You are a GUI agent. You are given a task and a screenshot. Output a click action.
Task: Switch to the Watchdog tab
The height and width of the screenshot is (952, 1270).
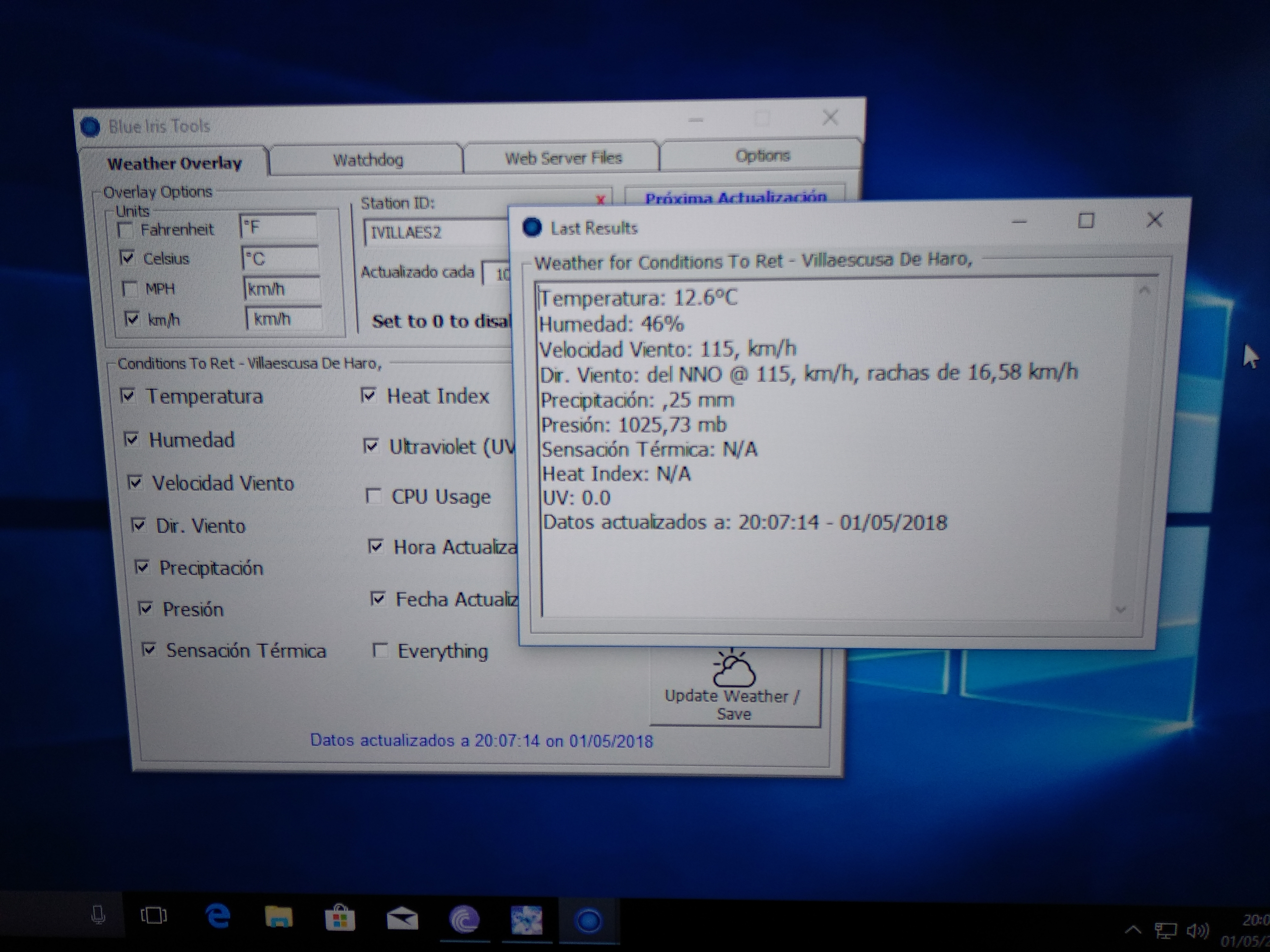click(x=368, y=160)
